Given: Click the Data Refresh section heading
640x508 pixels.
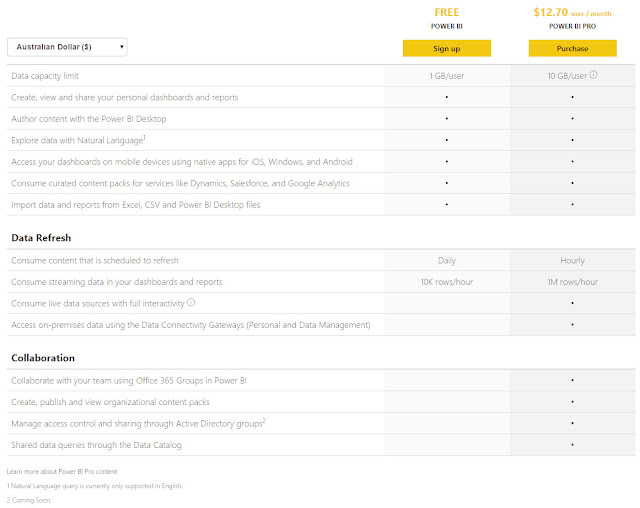Looking at the screenshot, I should click(41, 237).
